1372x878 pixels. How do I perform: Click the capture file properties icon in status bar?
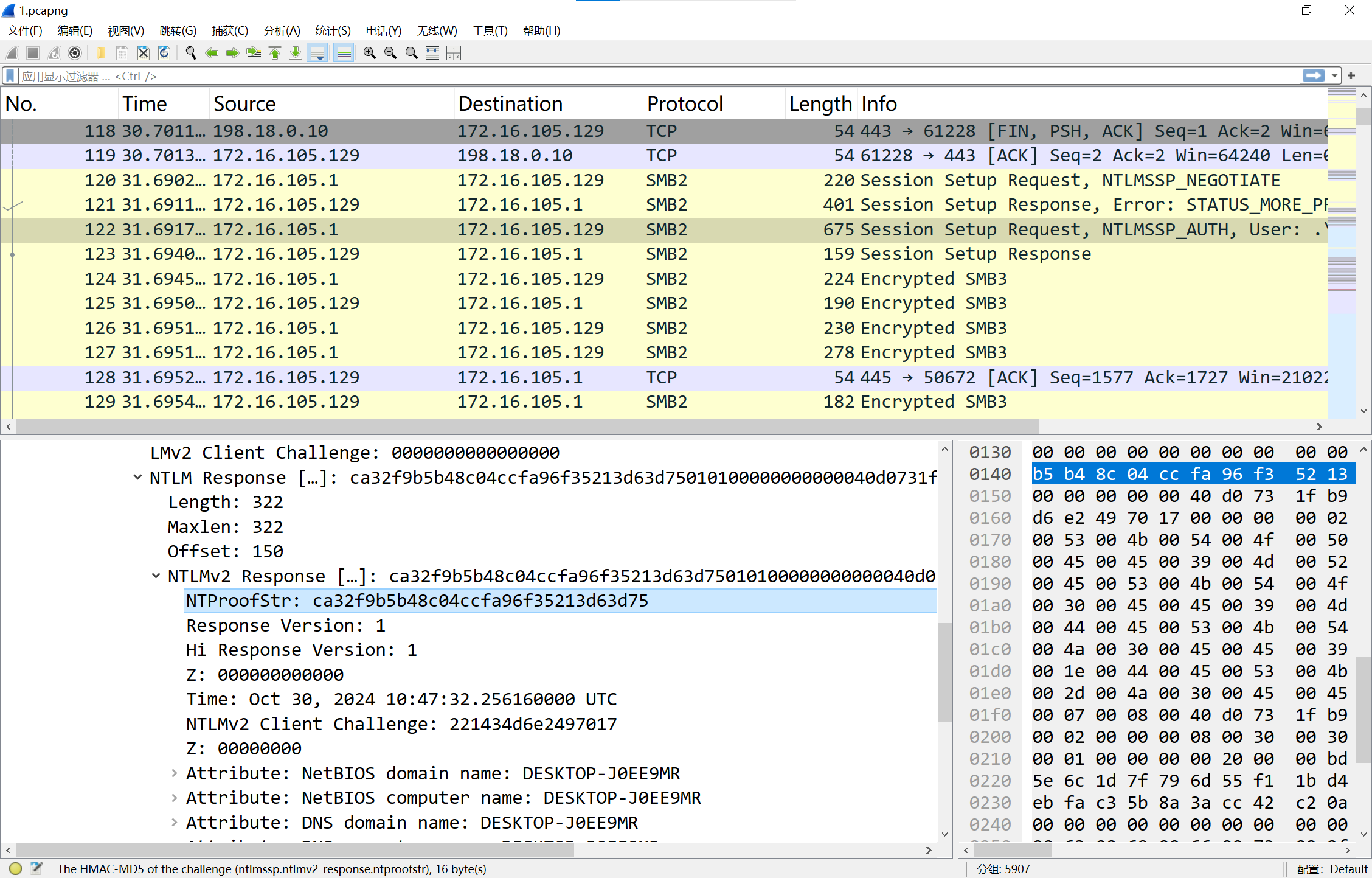36,869
